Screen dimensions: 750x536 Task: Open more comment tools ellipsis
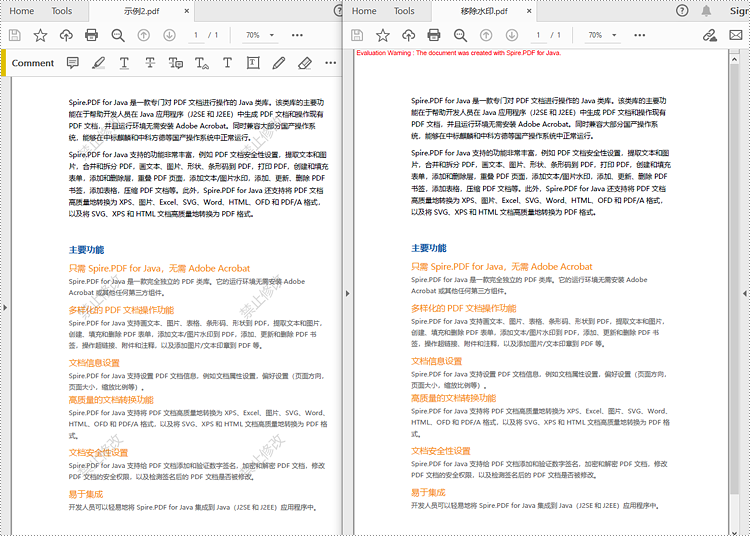click(331, 63)
